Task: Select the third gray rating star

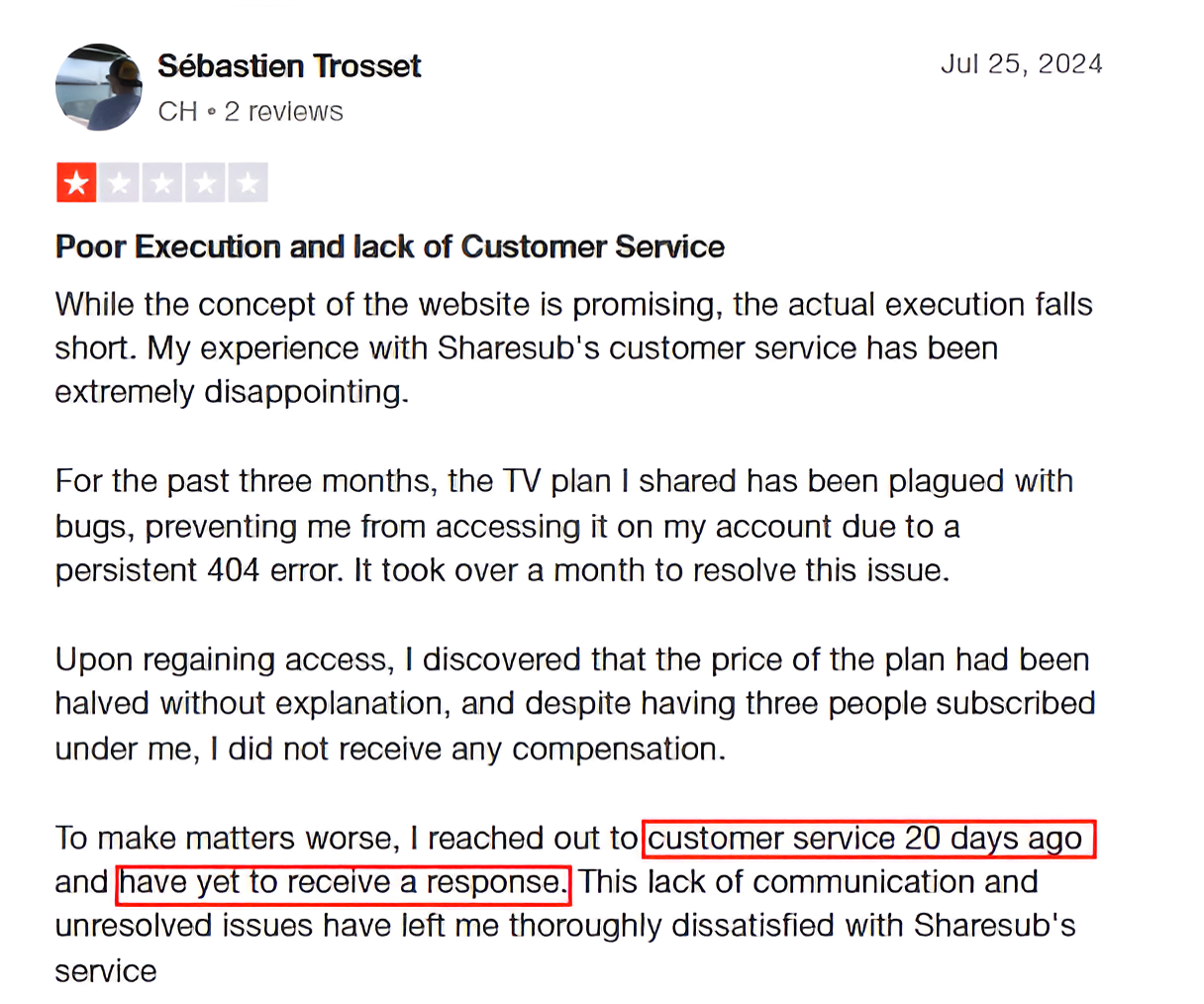Action: pyautogui.click(x=162, y=183)
